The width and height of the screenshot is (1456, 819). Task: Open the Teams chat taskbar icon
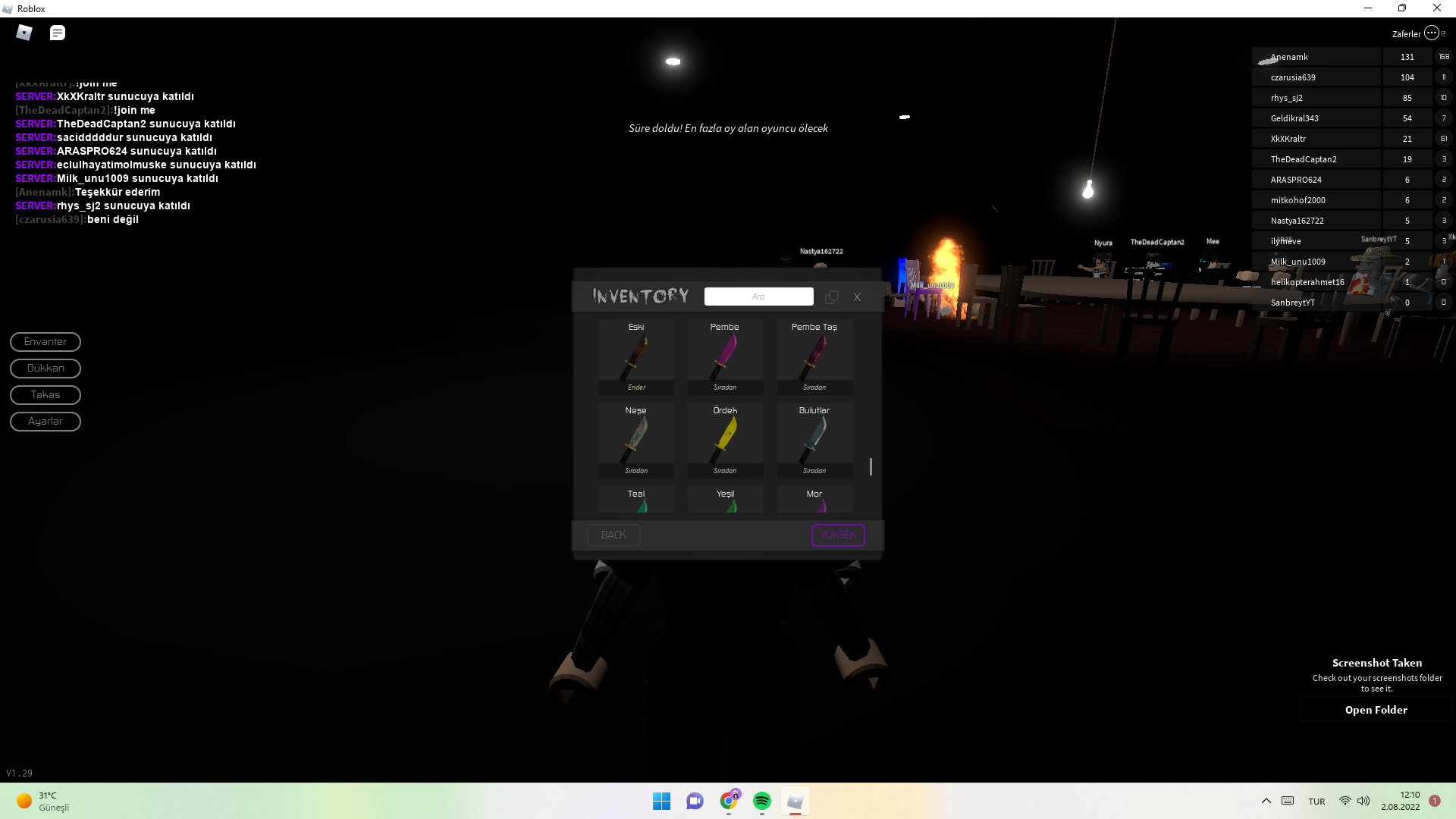[695, 802]
